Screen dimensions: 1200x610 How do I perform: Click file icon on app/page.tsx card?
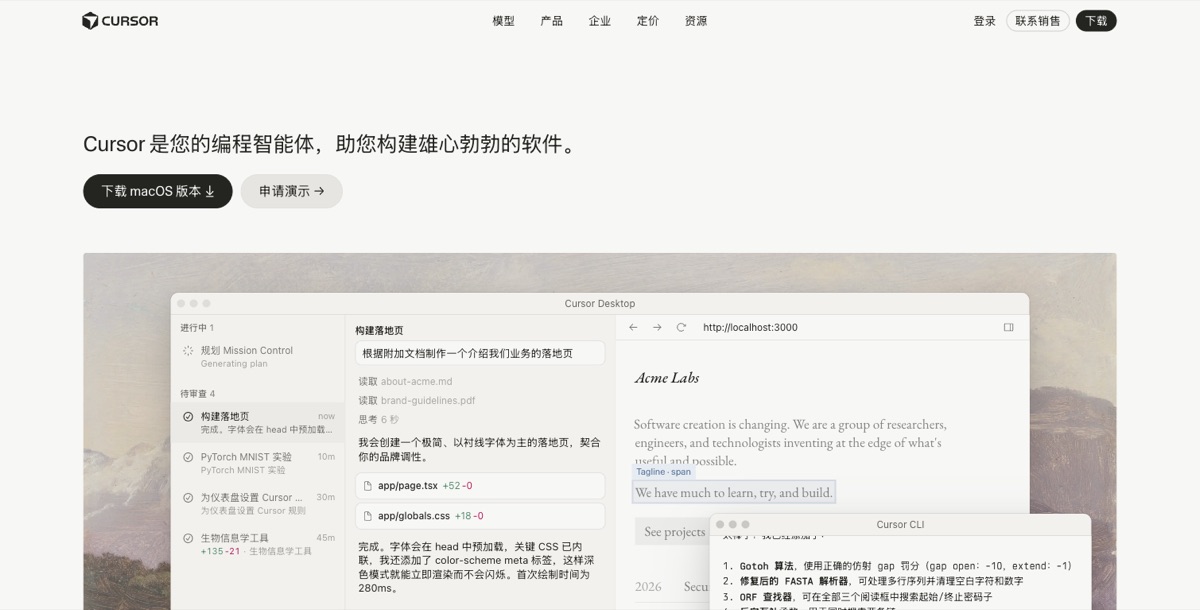click(x=368, y=486)
